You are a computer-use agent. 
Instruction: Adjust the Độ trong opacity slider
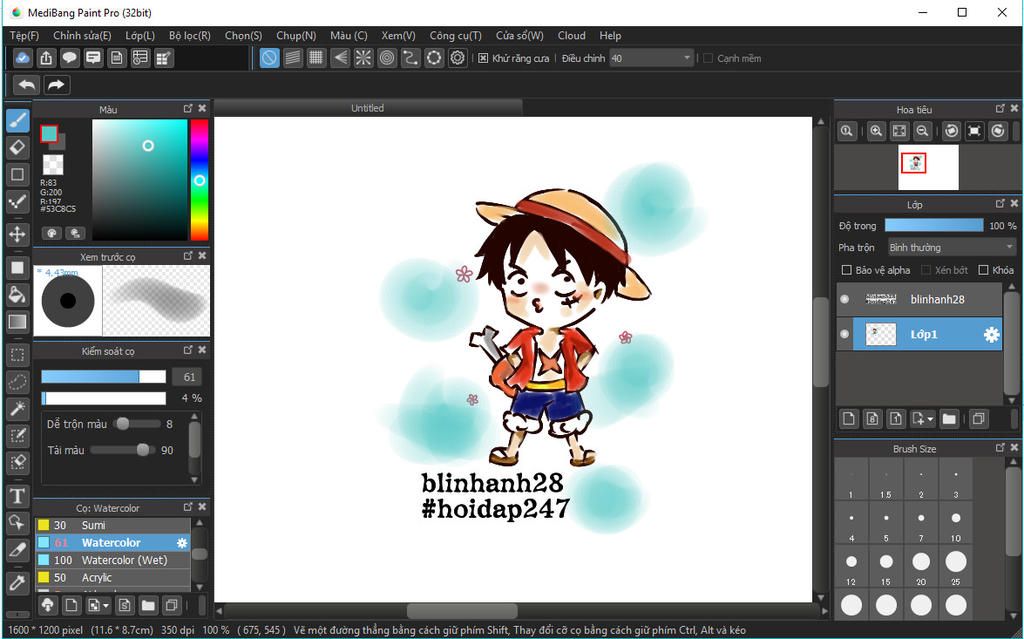tap(934, 225)
